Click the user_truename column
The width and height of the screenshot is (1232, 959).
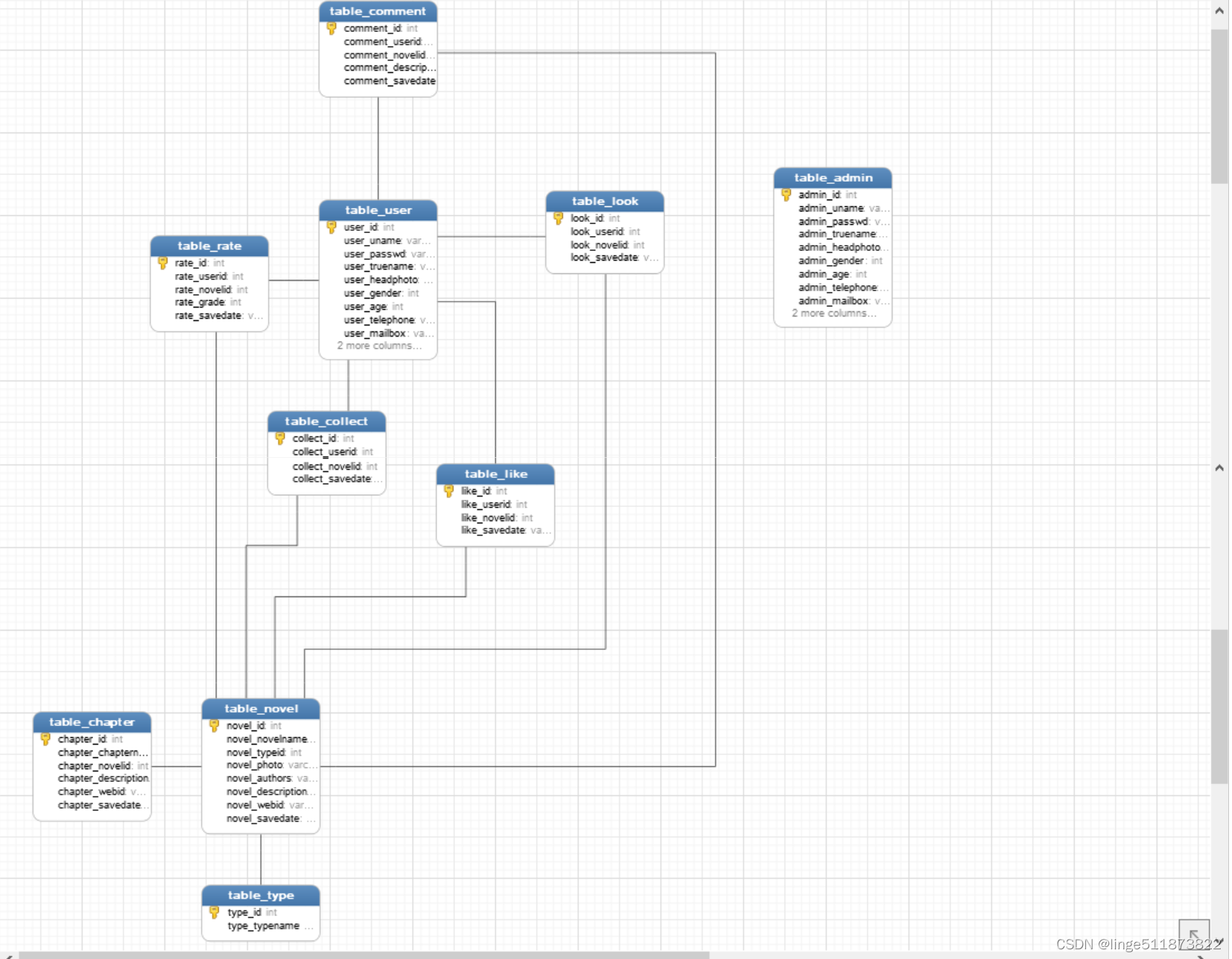click(388, 267)
